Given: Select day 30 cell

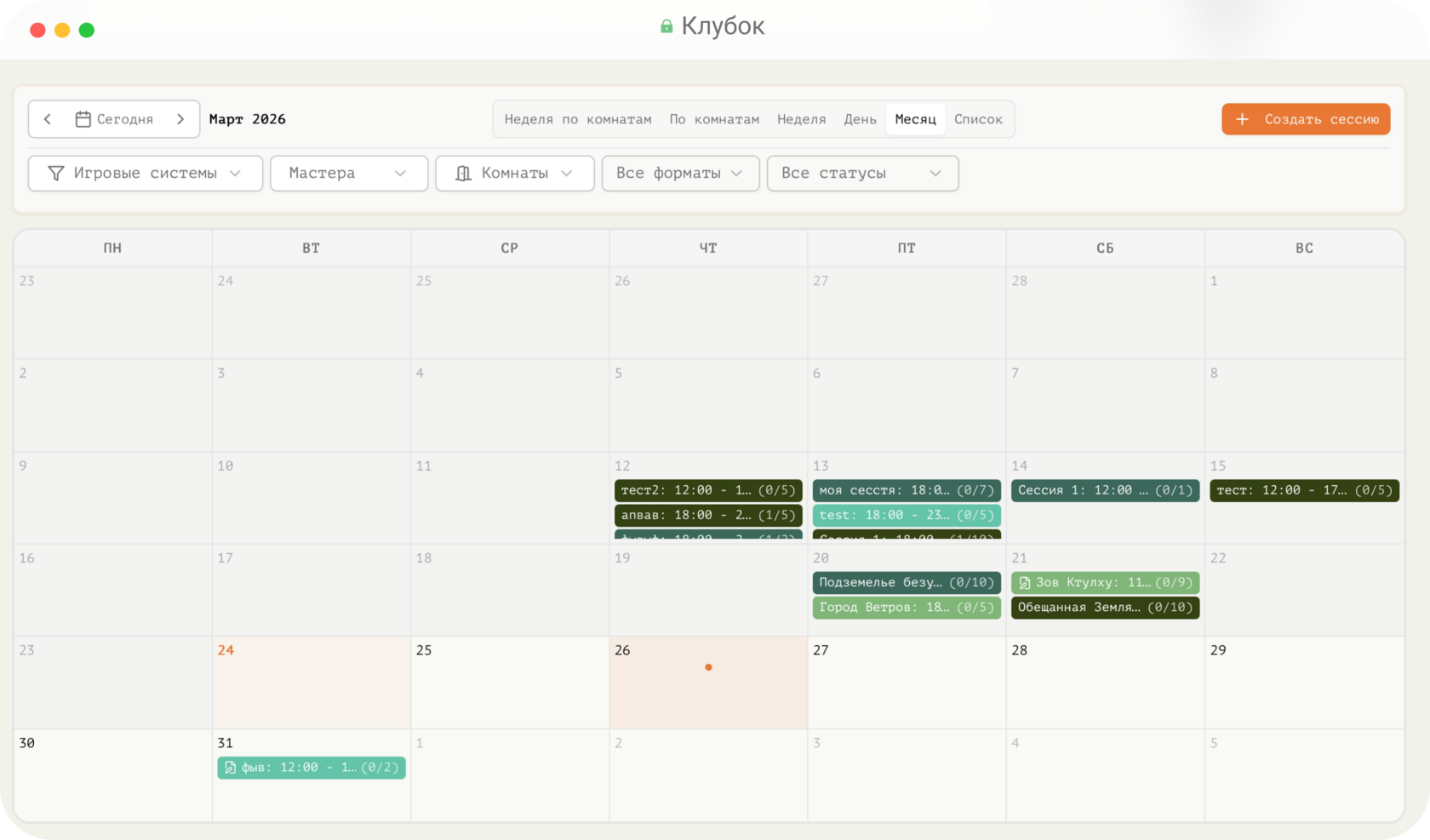Looking at the screenshot, I should coord(113,775).
